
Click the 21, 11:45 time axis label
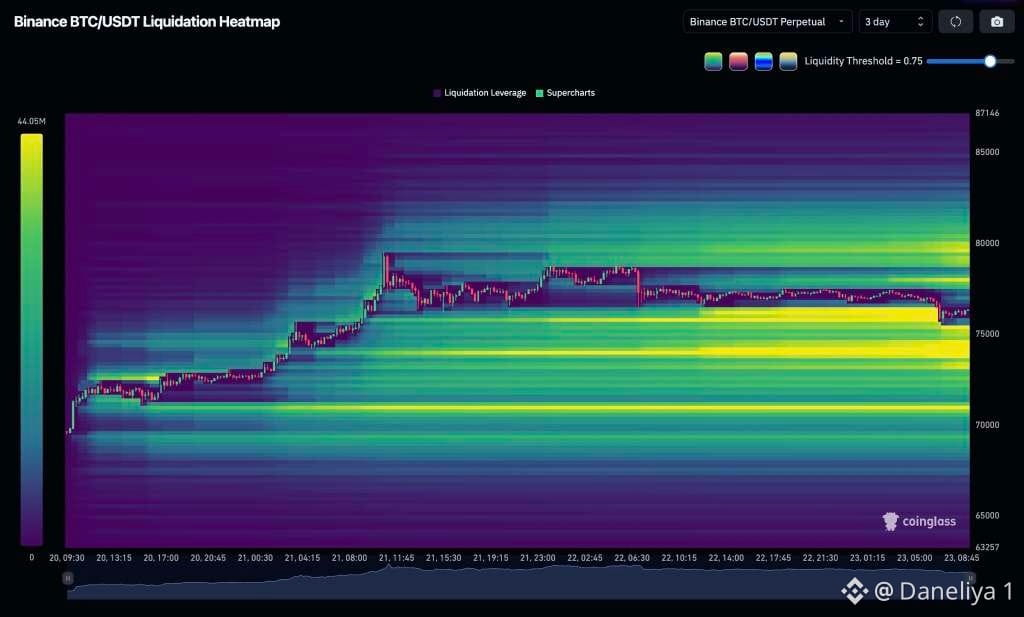396,558
